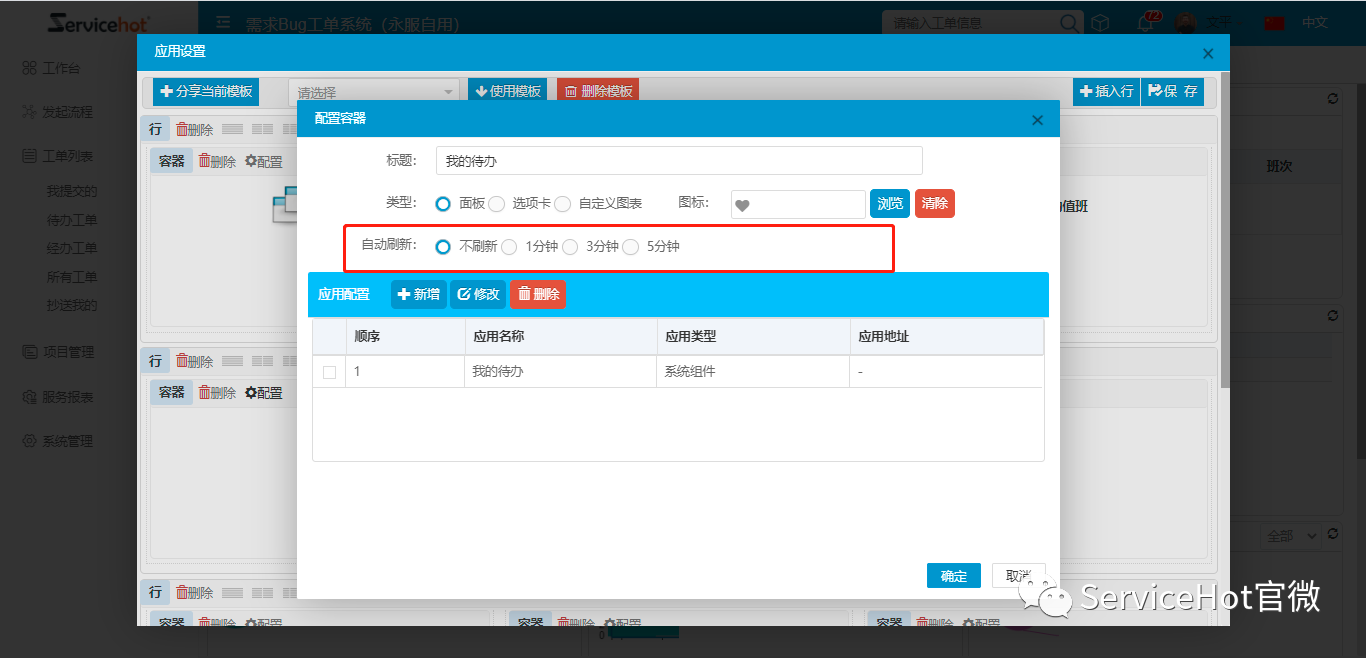Image resolution: width=1366 pixels, height=658 pixels.
Task: Close the 配置容器 dialog
Action: click(1037, 120)
